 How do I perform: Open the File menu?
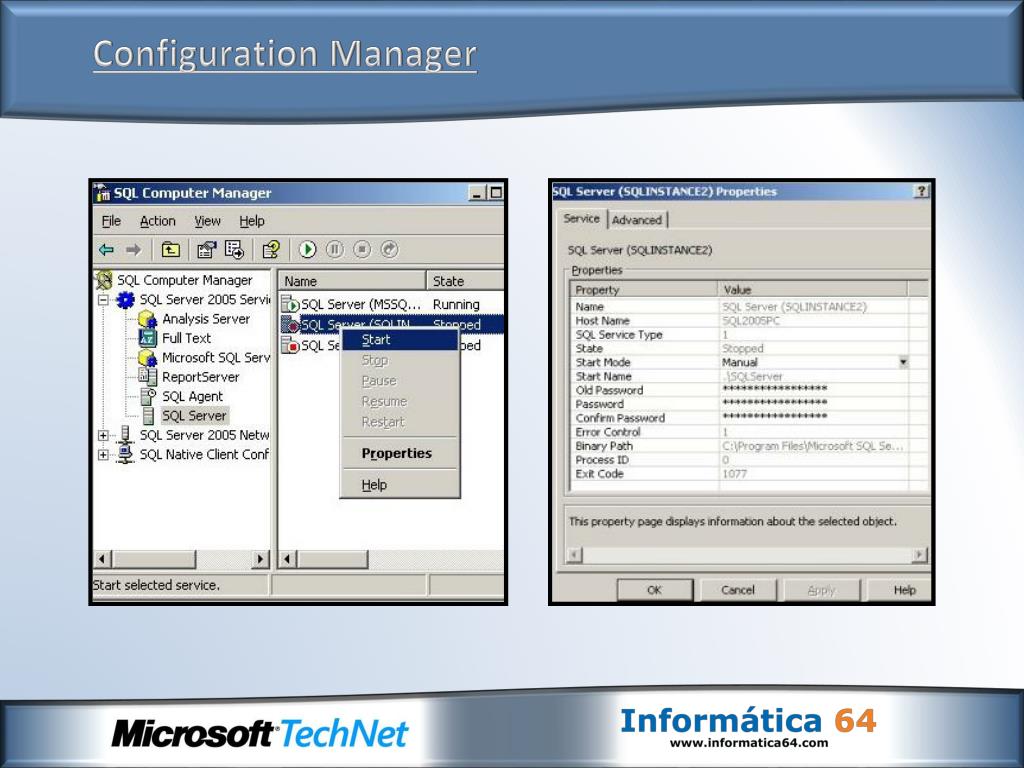[x=111, y=221]
